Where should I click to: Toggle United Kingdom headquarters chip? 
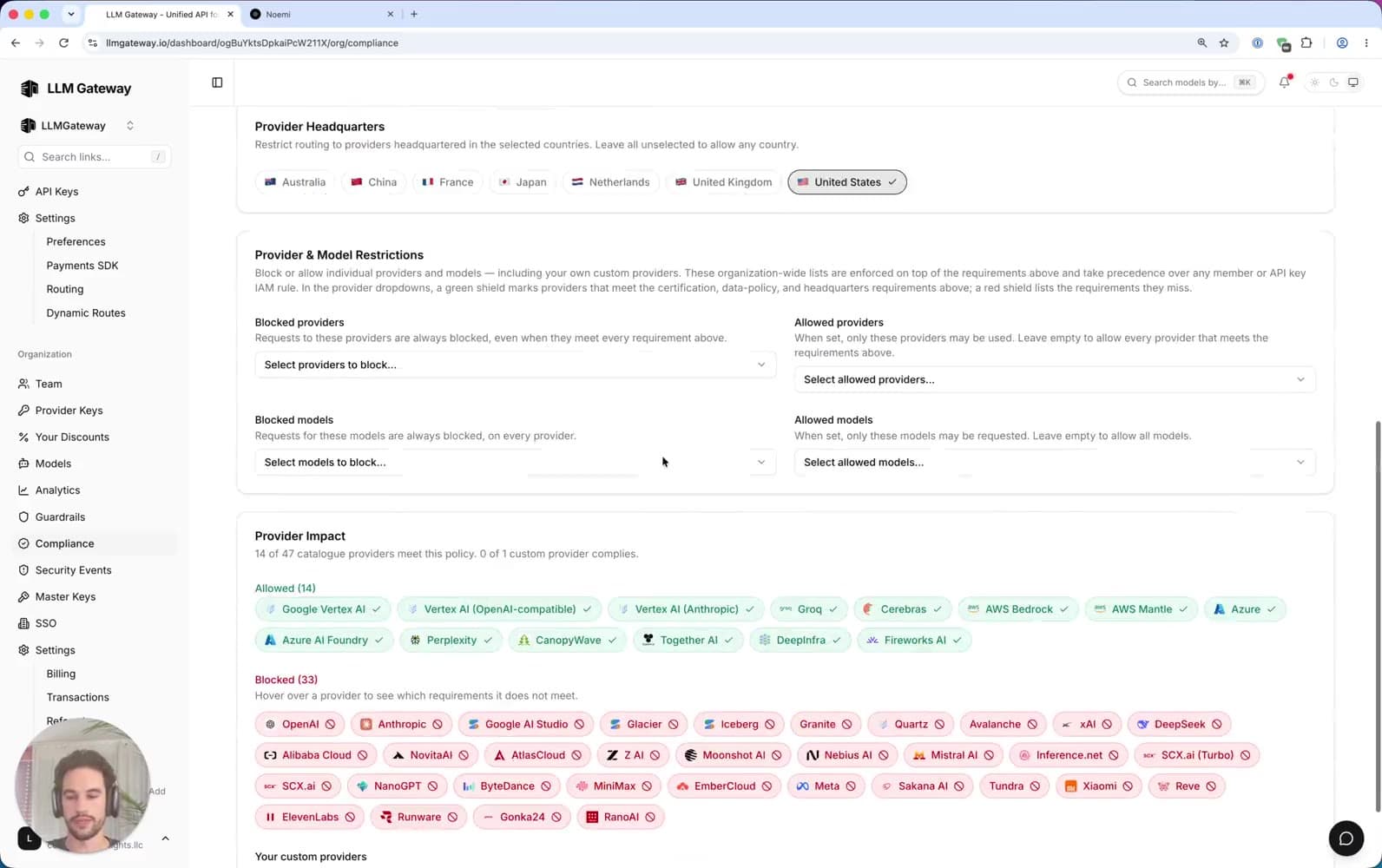pyautogui.click(x=724, y=182)
